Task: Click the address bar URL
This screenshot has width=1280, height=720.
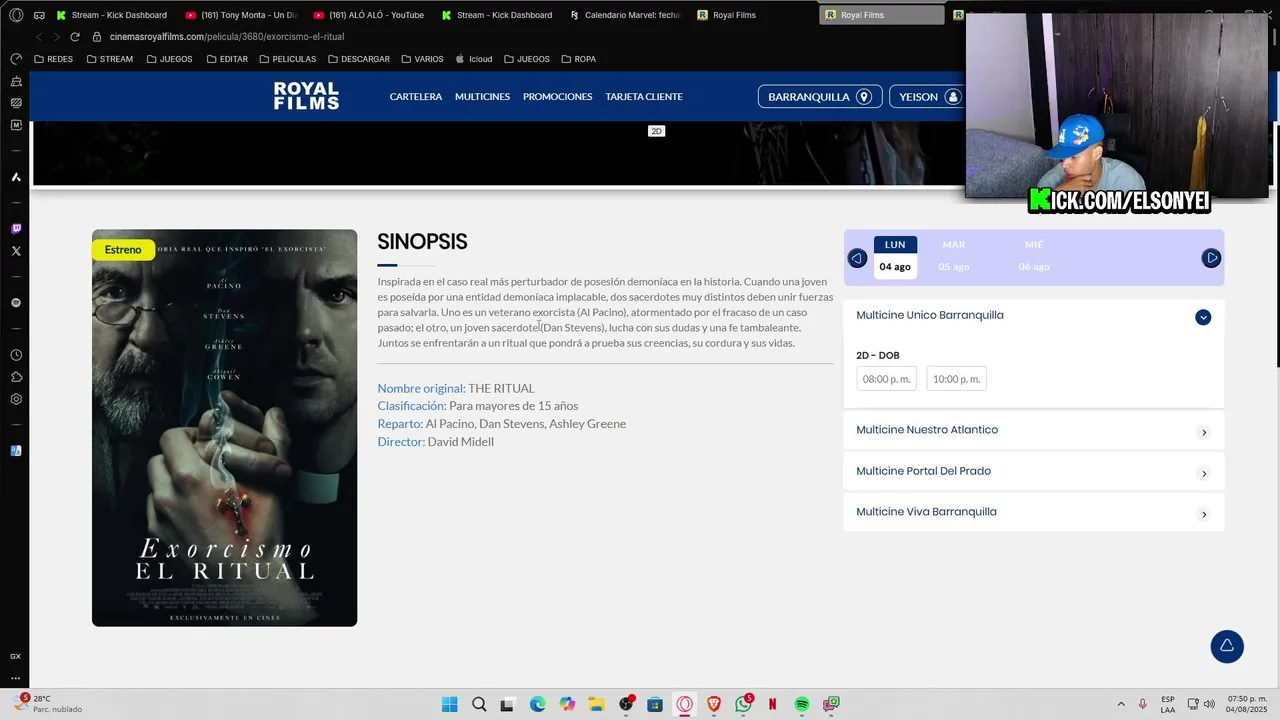Action: click(227, 37)
